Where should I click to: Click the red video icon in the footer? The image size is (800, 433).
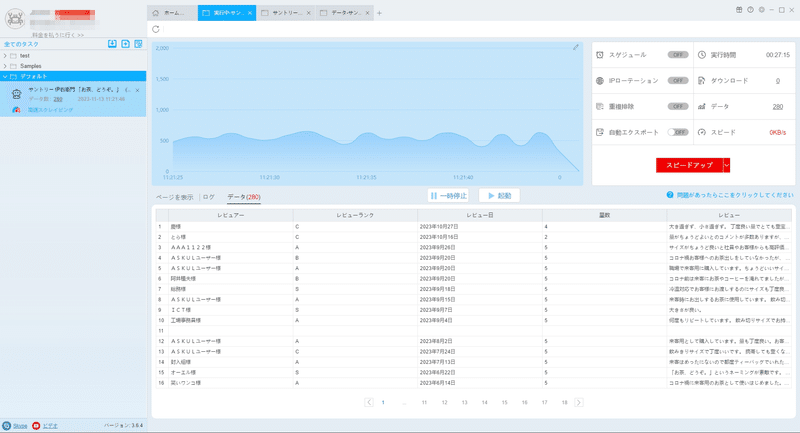(36, 425)
